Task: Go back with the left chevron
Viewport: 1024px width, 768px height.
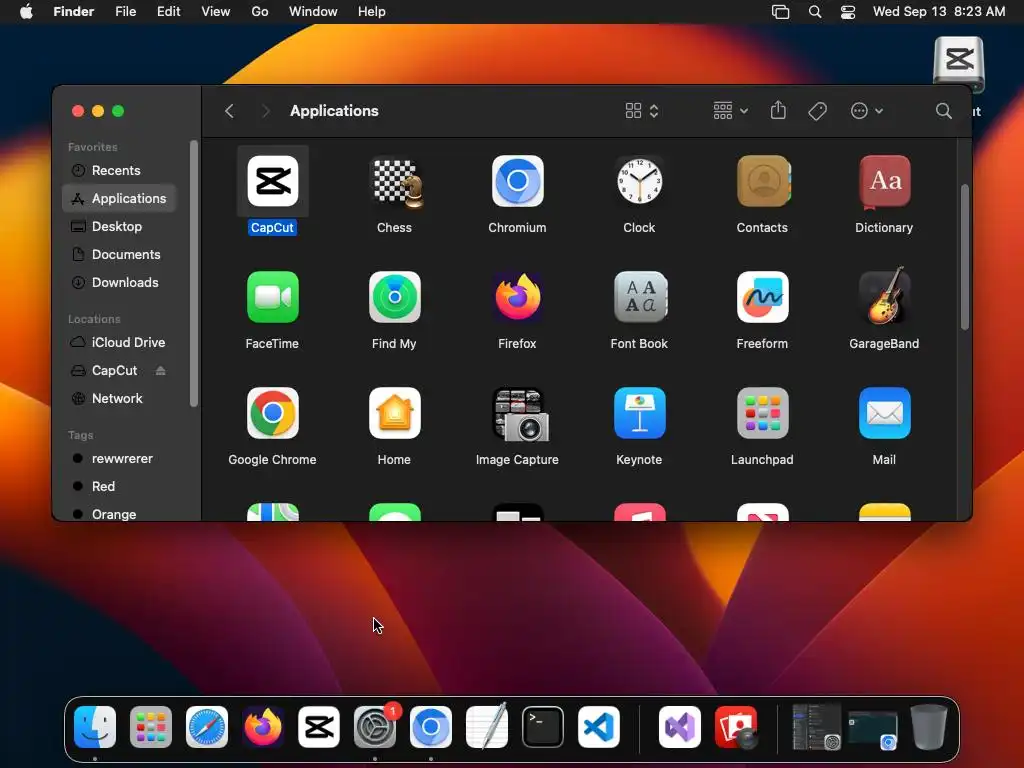Action: click(229, 111)
